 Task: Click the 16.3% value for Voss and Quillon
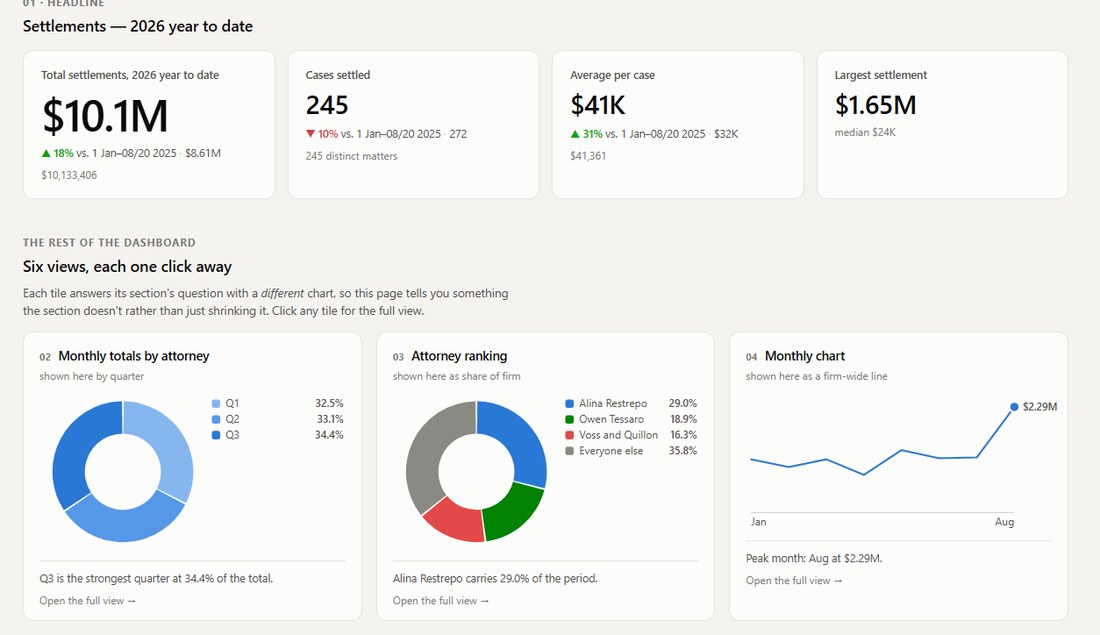click(x=683, y=435)
